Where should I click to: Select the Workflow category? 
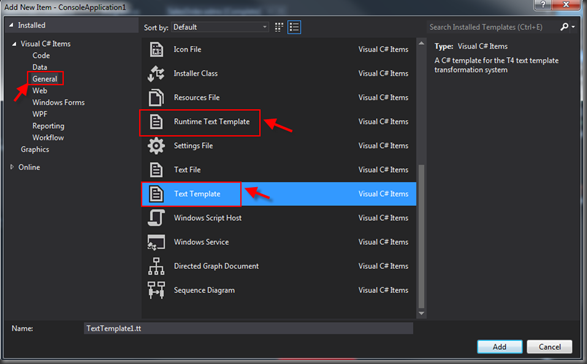coord(48,137)
